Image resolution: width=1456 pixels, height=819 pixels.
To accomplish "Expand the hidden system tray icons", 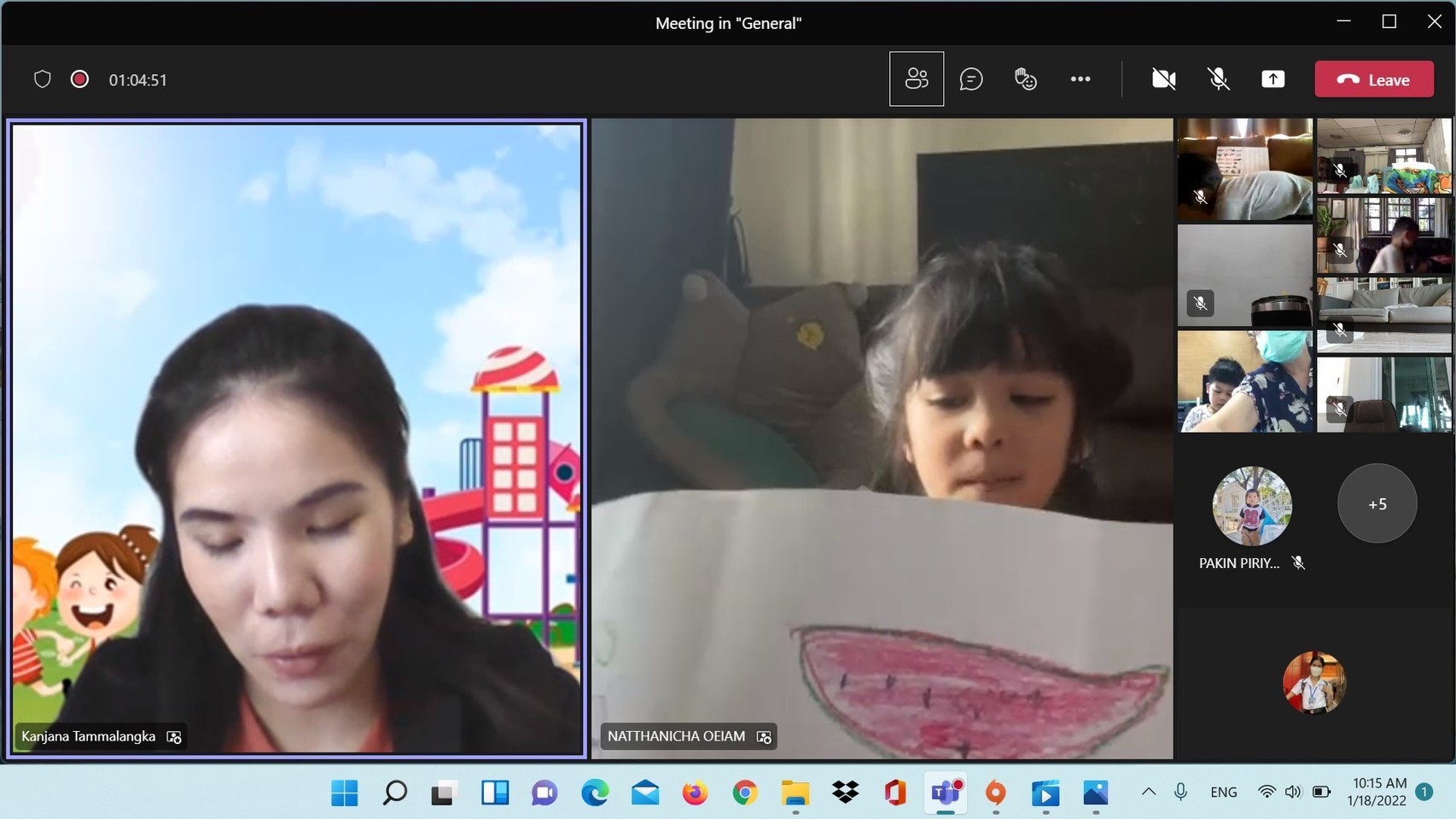I will 1149,792.
